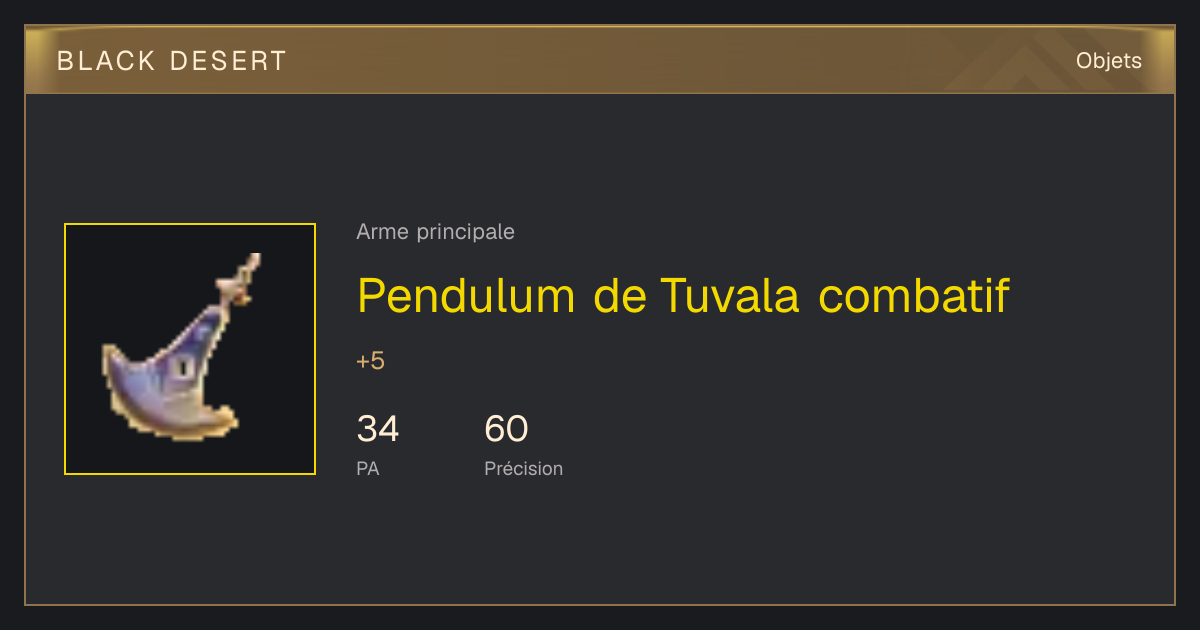Click the 34 attack power value
The image size is (1200, 630).
pos(378,429)
